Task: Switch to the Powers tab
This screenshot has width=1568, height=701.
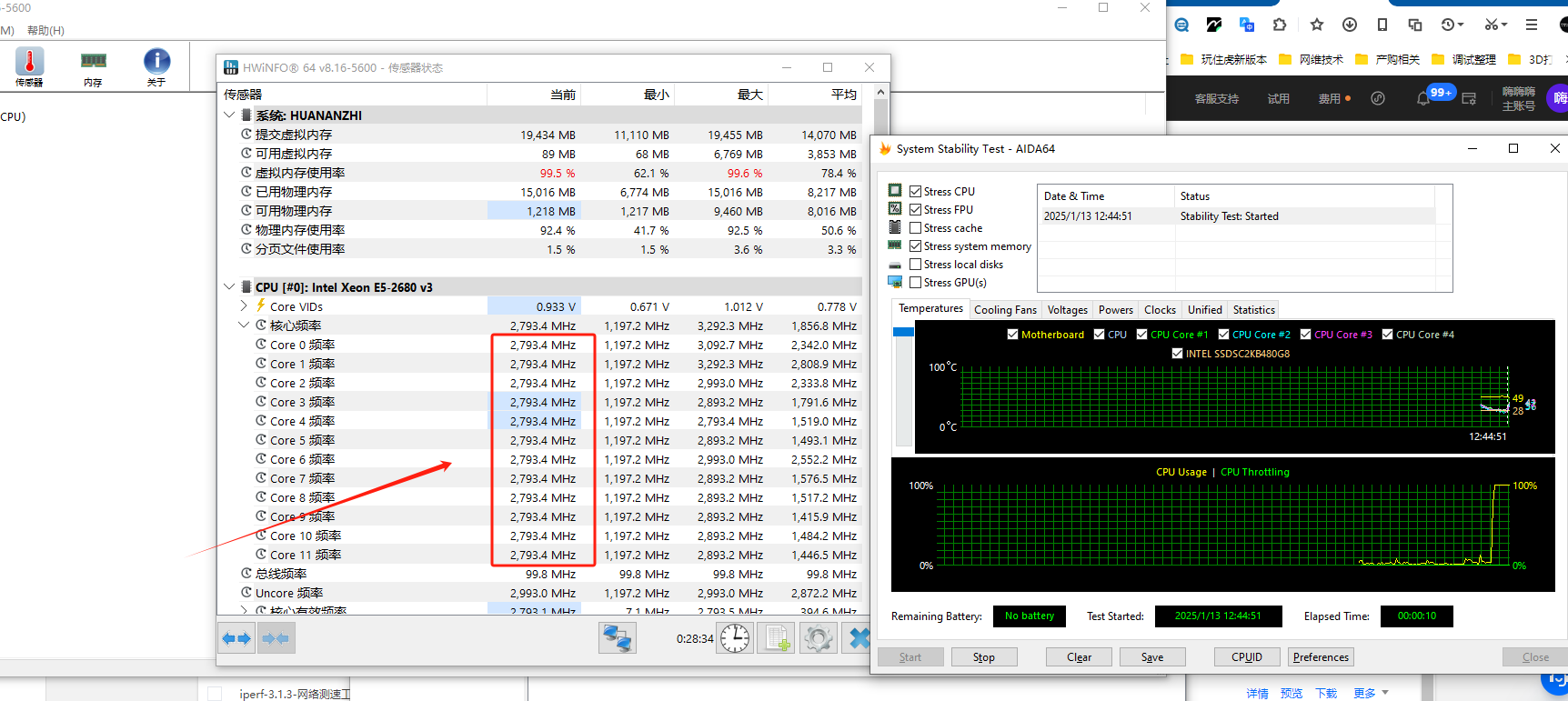Action: click(x=1115, y=310)
